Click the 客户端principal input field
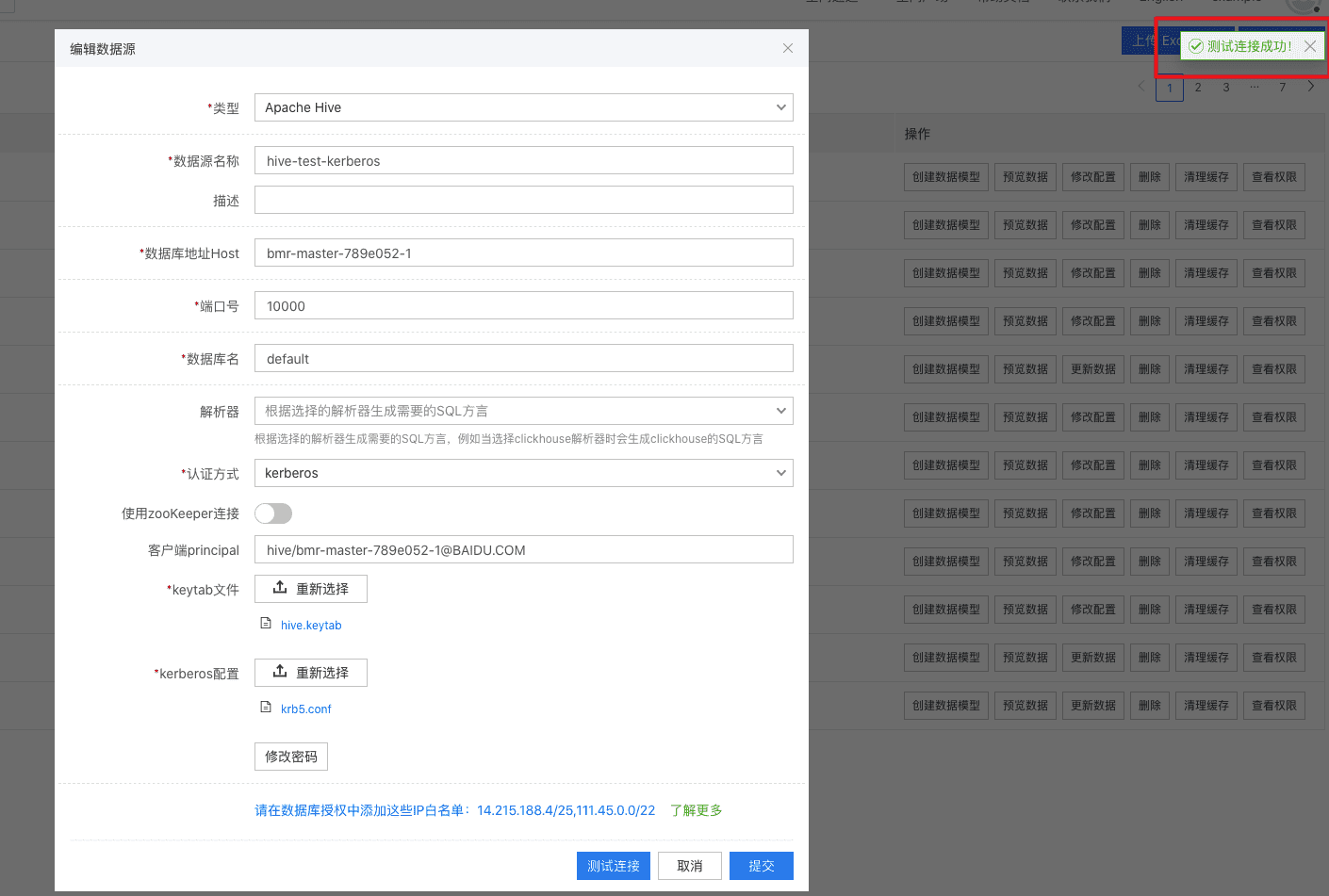This screenshot has height=896, width=1329. [x=524, y=549]
